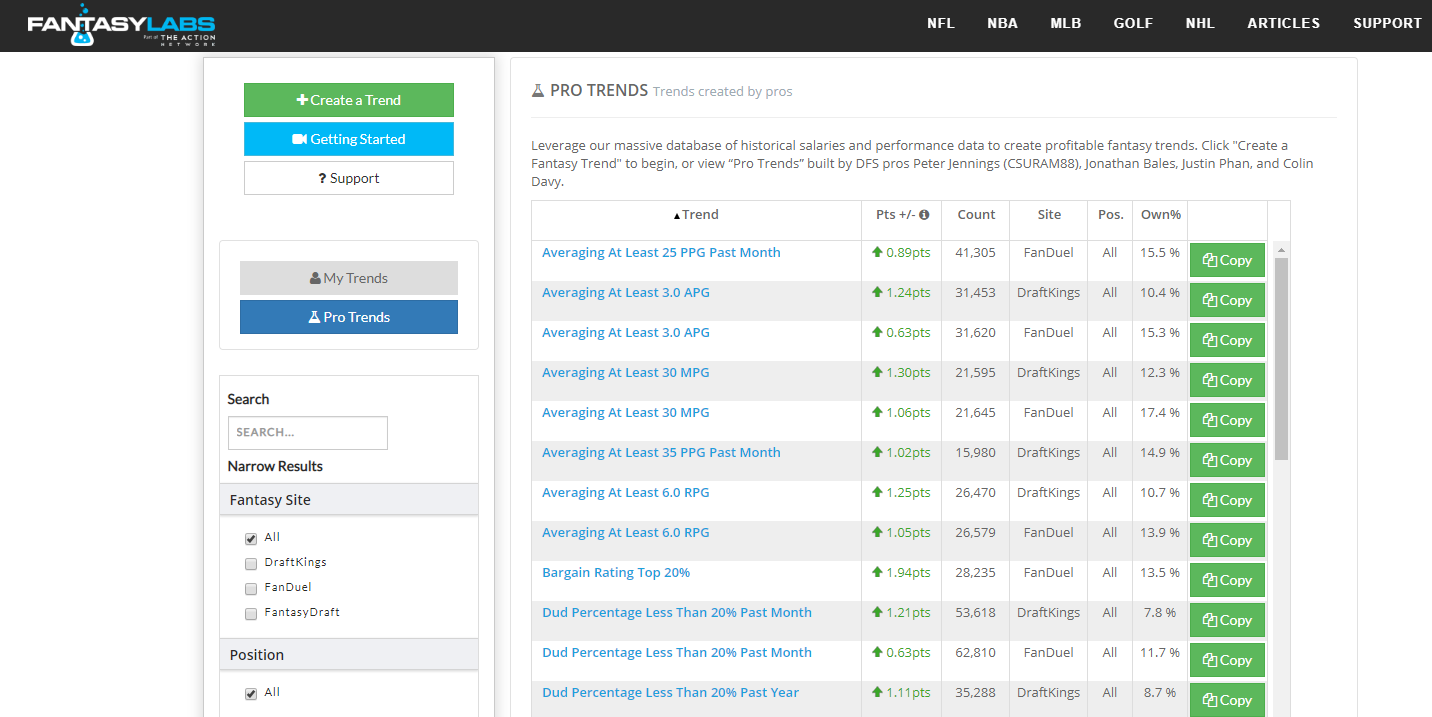The image size is (1432, 717).
Task: Copy the DraftKings Averaging At Least 30 MPG trend
Action: click(x=1227, y=380)
